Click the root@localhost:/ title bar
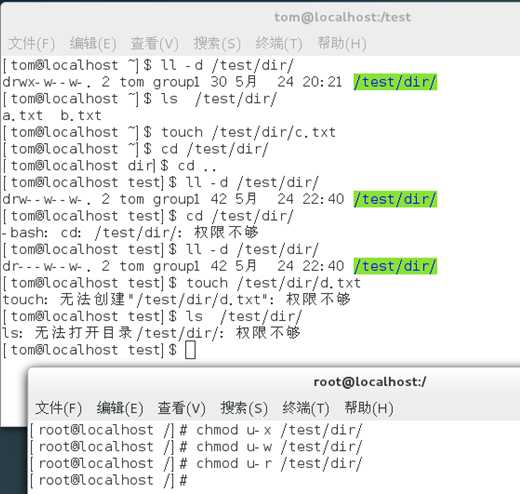The width and height of the screenshot is (520, 494). (x=370, y=382)
